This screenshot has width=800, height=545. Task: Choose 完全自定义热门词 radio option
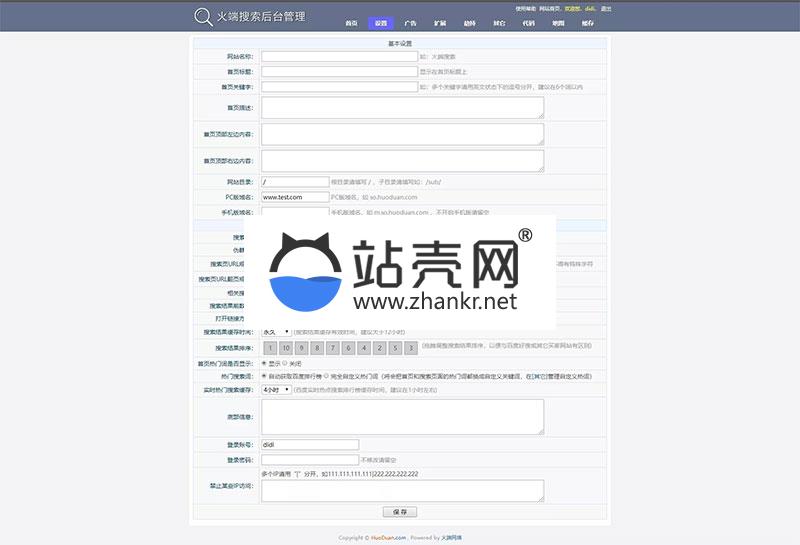coord(326,376)
